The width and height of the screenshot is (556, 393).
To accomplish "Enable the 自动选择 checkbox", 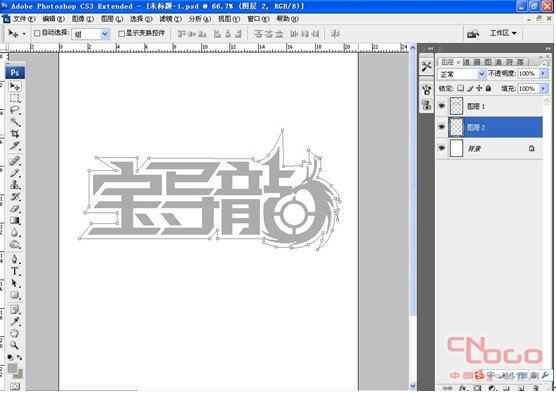I will click(x=37, y=33).
